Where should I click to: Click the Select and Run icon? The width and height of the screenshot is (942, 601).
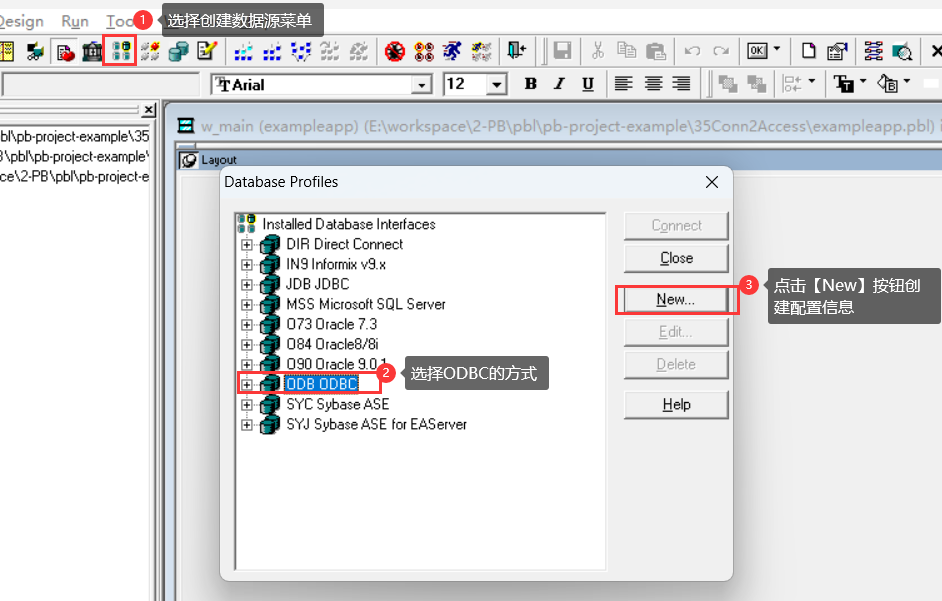tap(481, 52)
